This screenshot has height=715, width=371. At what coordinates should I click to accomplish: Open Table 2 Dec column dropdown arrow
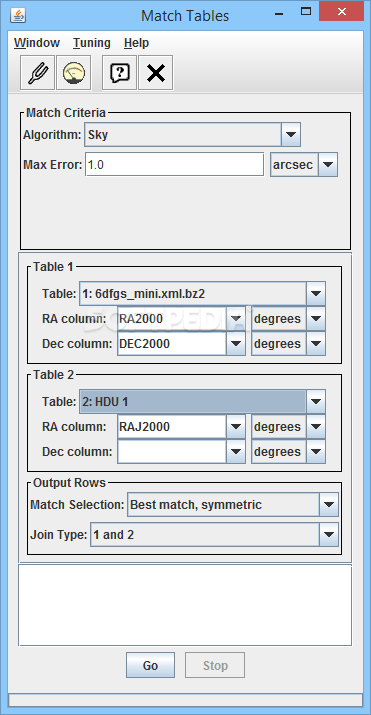(x=236, y=452)
